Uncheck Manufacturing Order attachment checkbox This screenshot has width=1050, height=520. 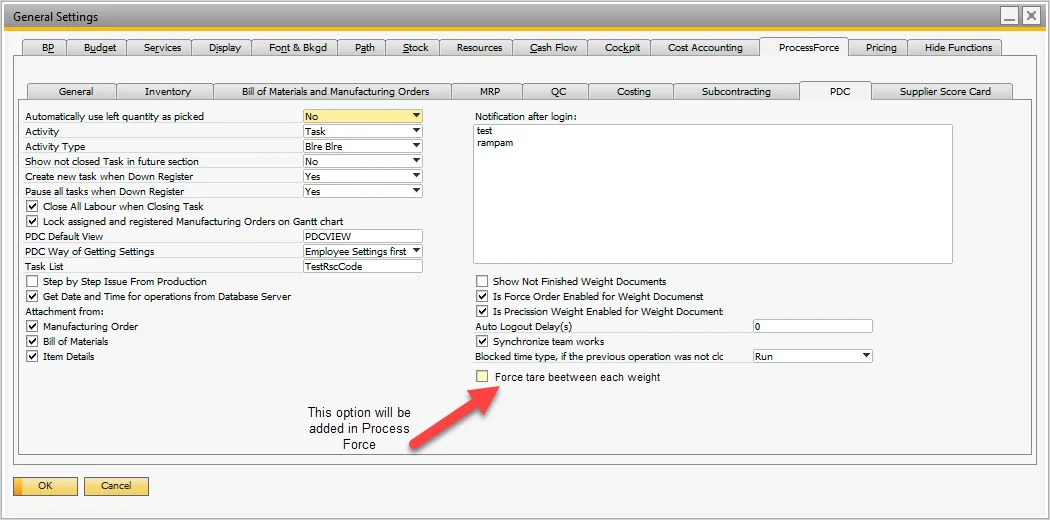(x=32, y=327)
